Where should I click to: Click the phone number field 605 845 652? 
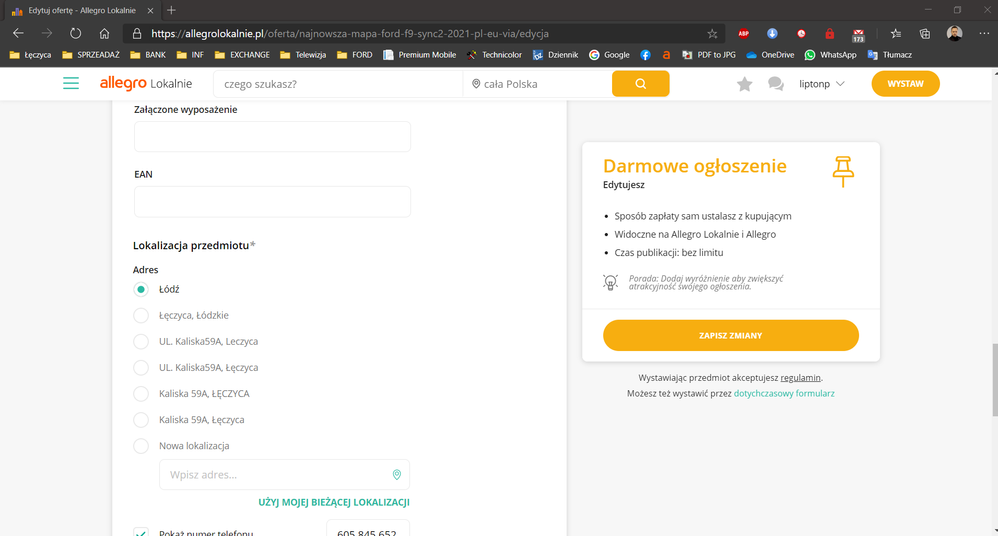point(367,530)
